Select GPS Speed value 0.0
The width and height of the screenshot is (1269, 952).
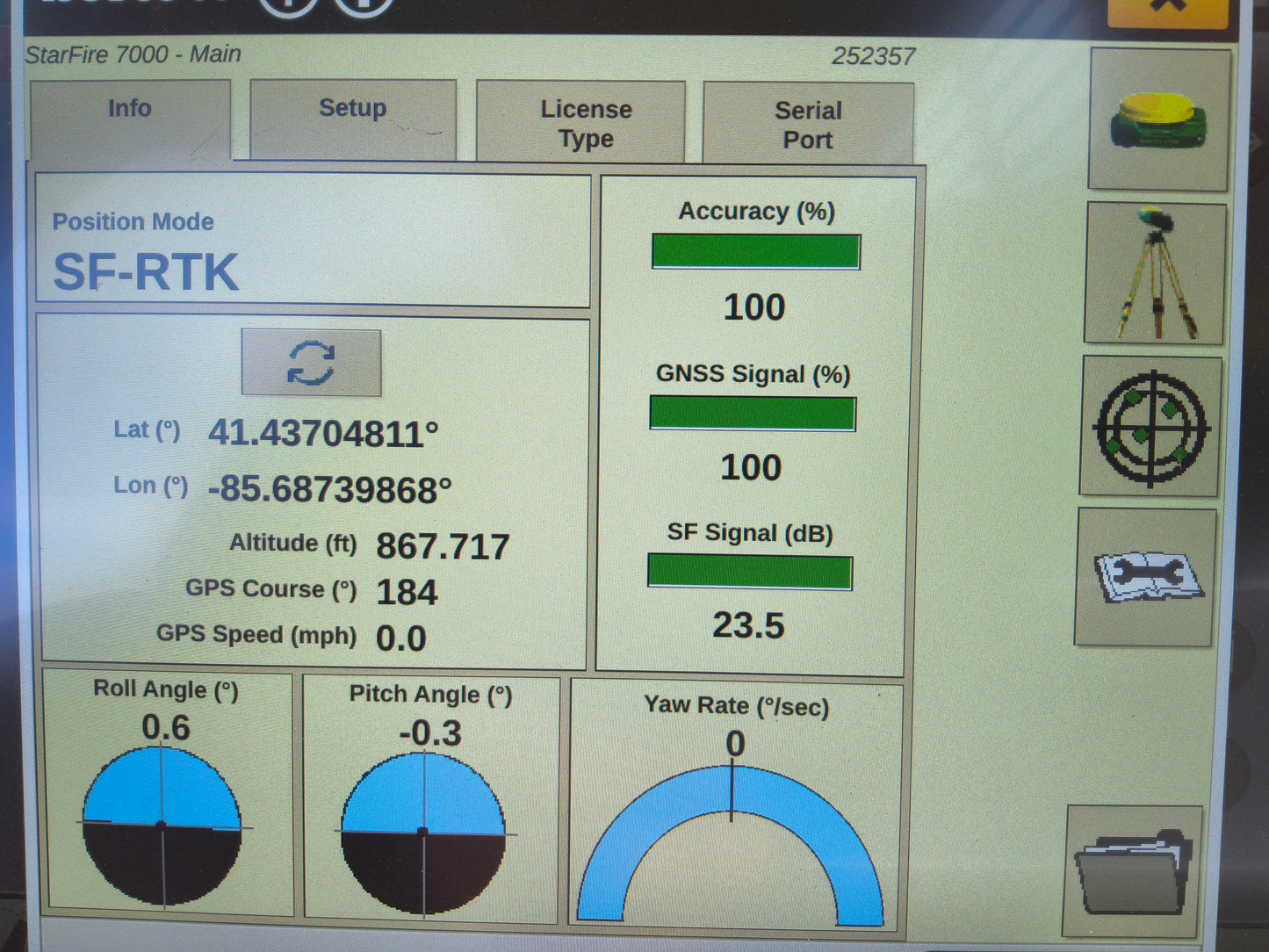click(401, 638)
